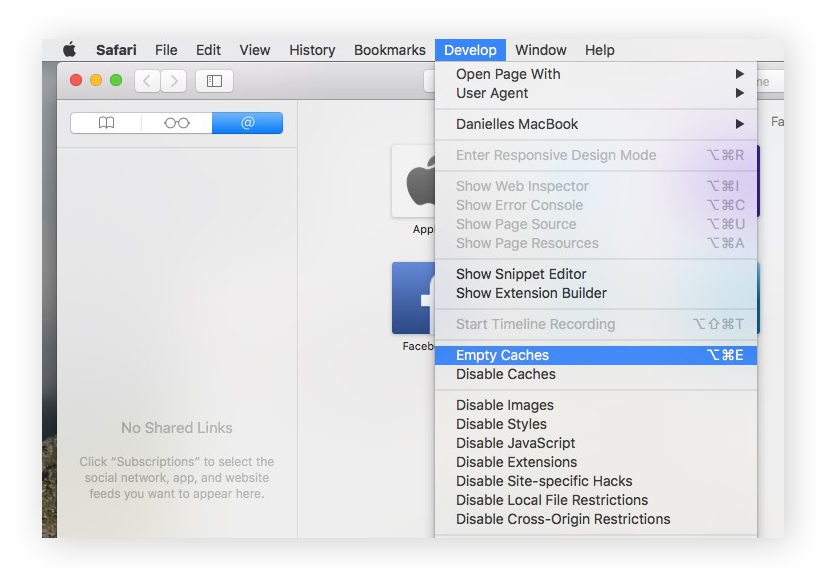Open the Bookmarks menu

click(x=389, y=49)
